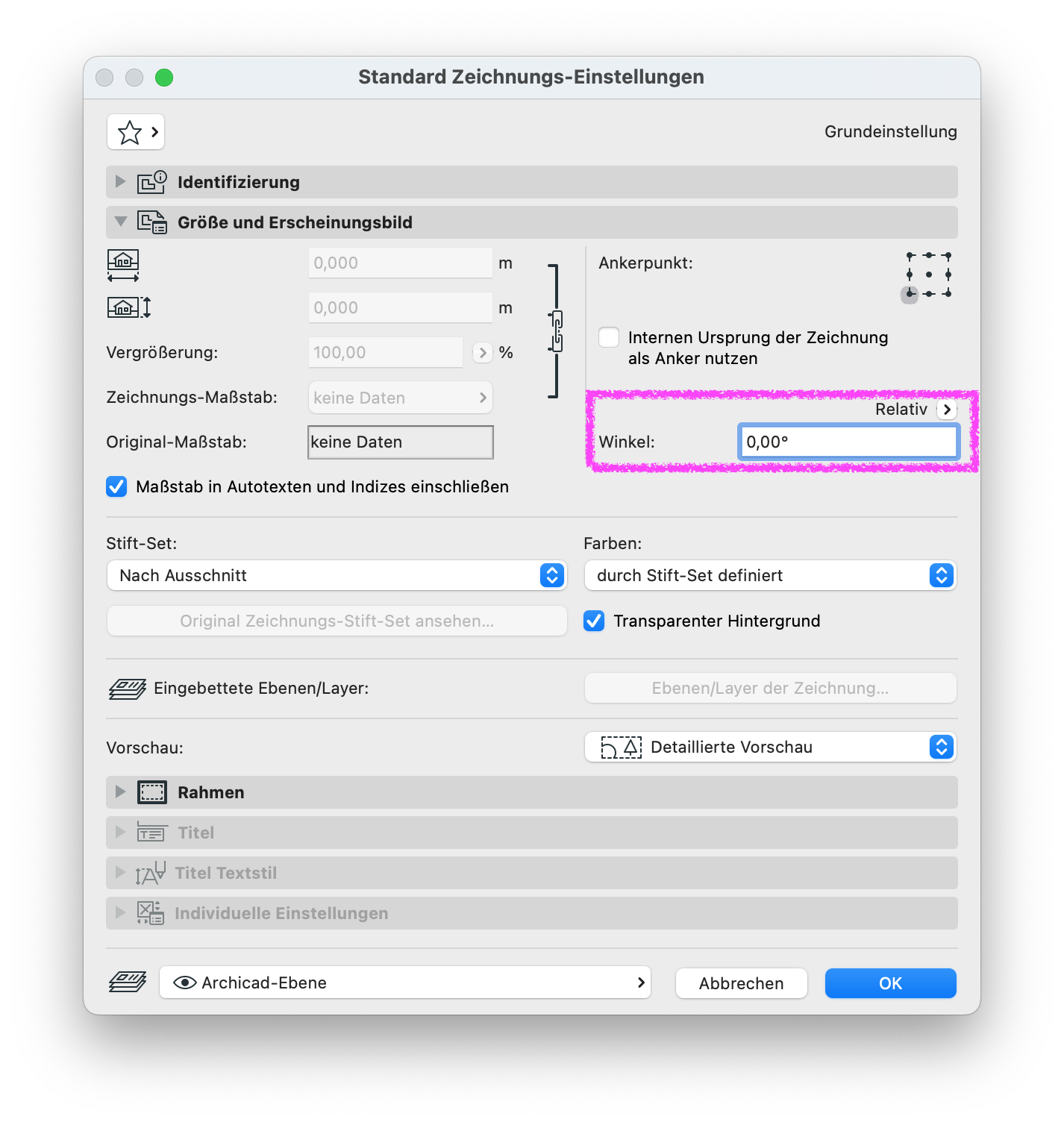Expand the Titel section
This screenshot has height=1125, width=1064.
[120, 832]
